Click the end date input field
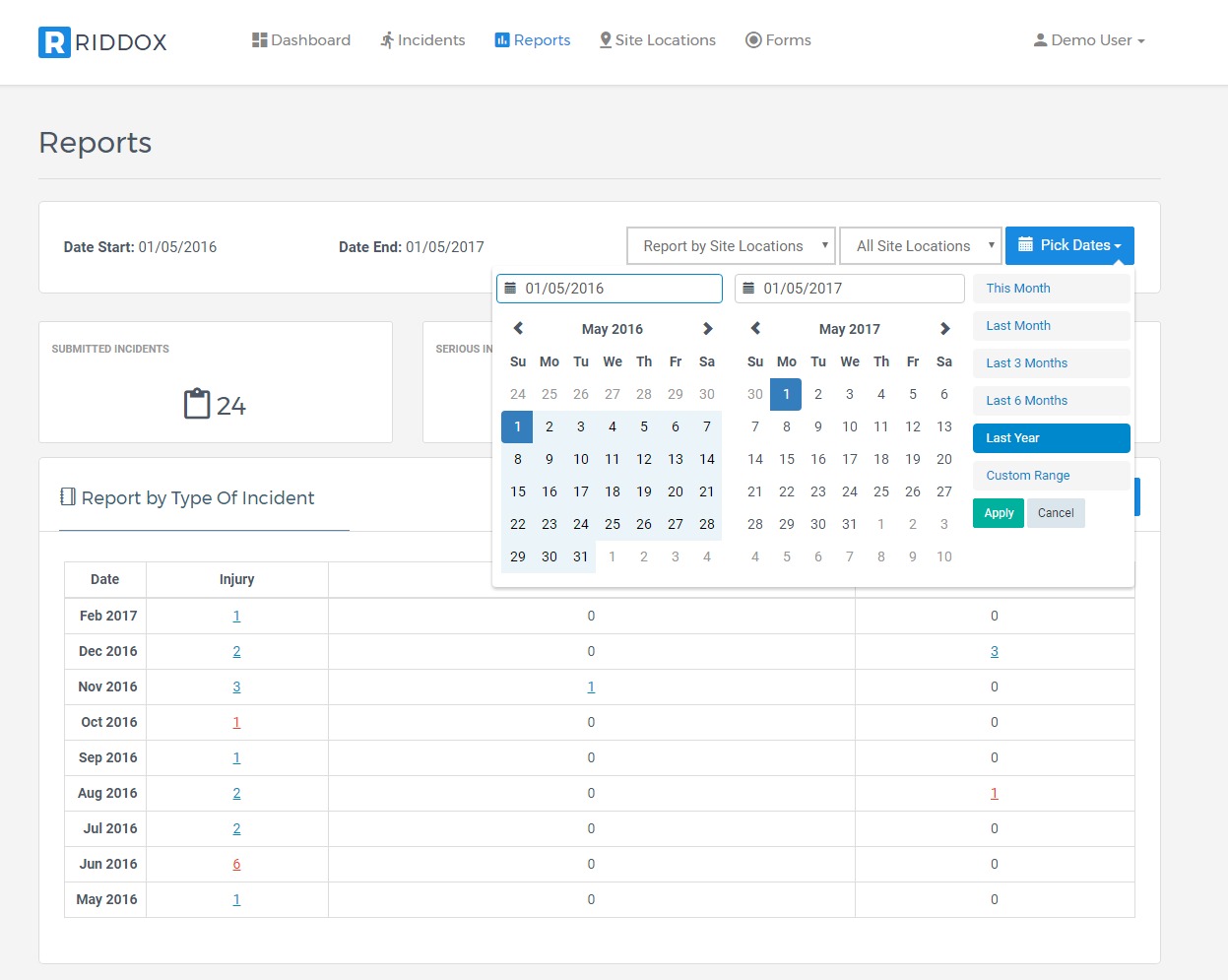The image size is (1228, 980). 849,289
